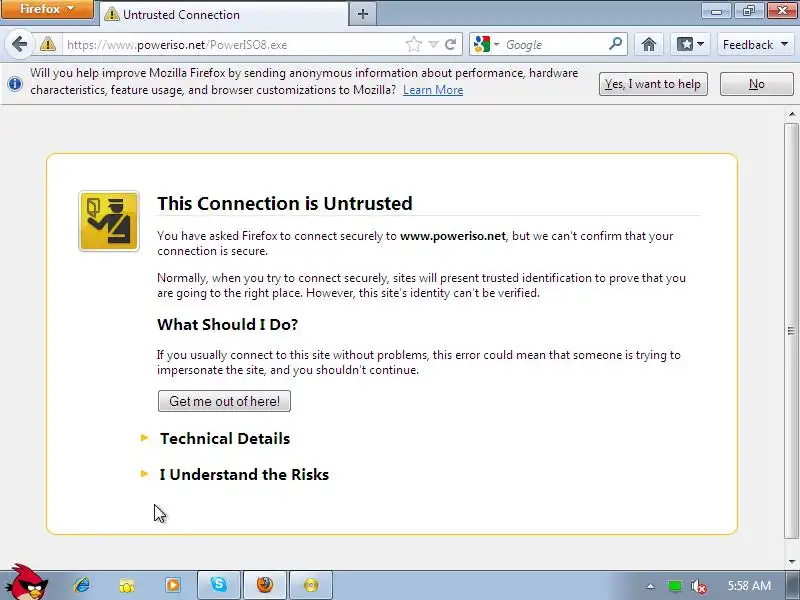Bookmark this page with star icon

(x=414, y=44)
